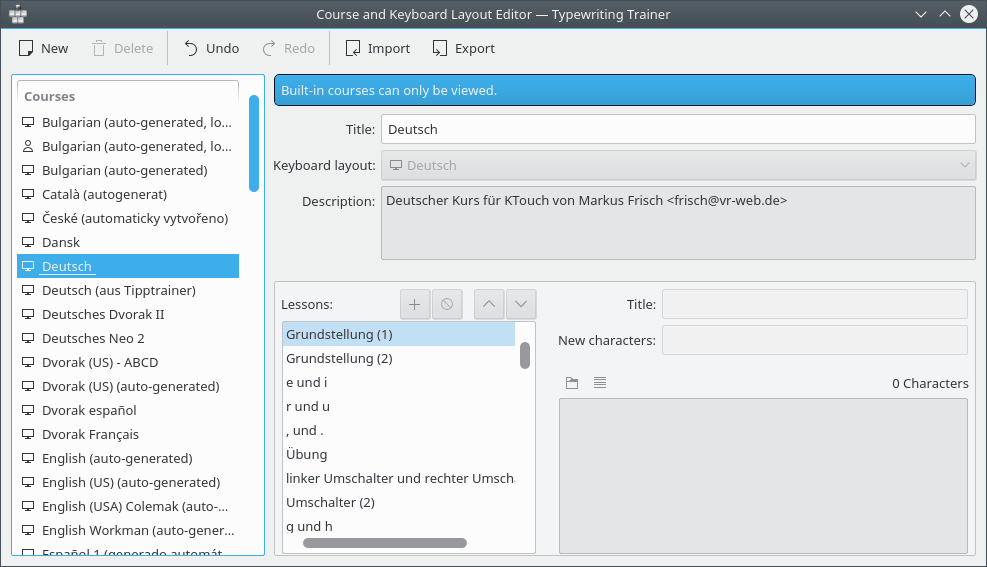This screenshot has width=987, height=567.
Task: Click the Import toolbar button
Action: tap(377, 48)
